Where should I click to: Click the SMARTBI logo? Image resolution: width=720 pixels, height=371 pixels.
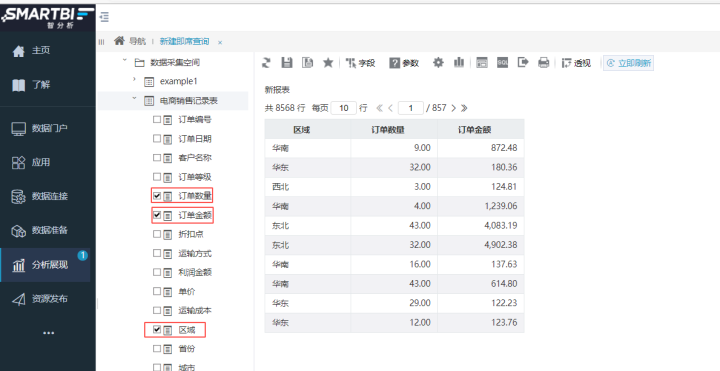tap(47, 17)
